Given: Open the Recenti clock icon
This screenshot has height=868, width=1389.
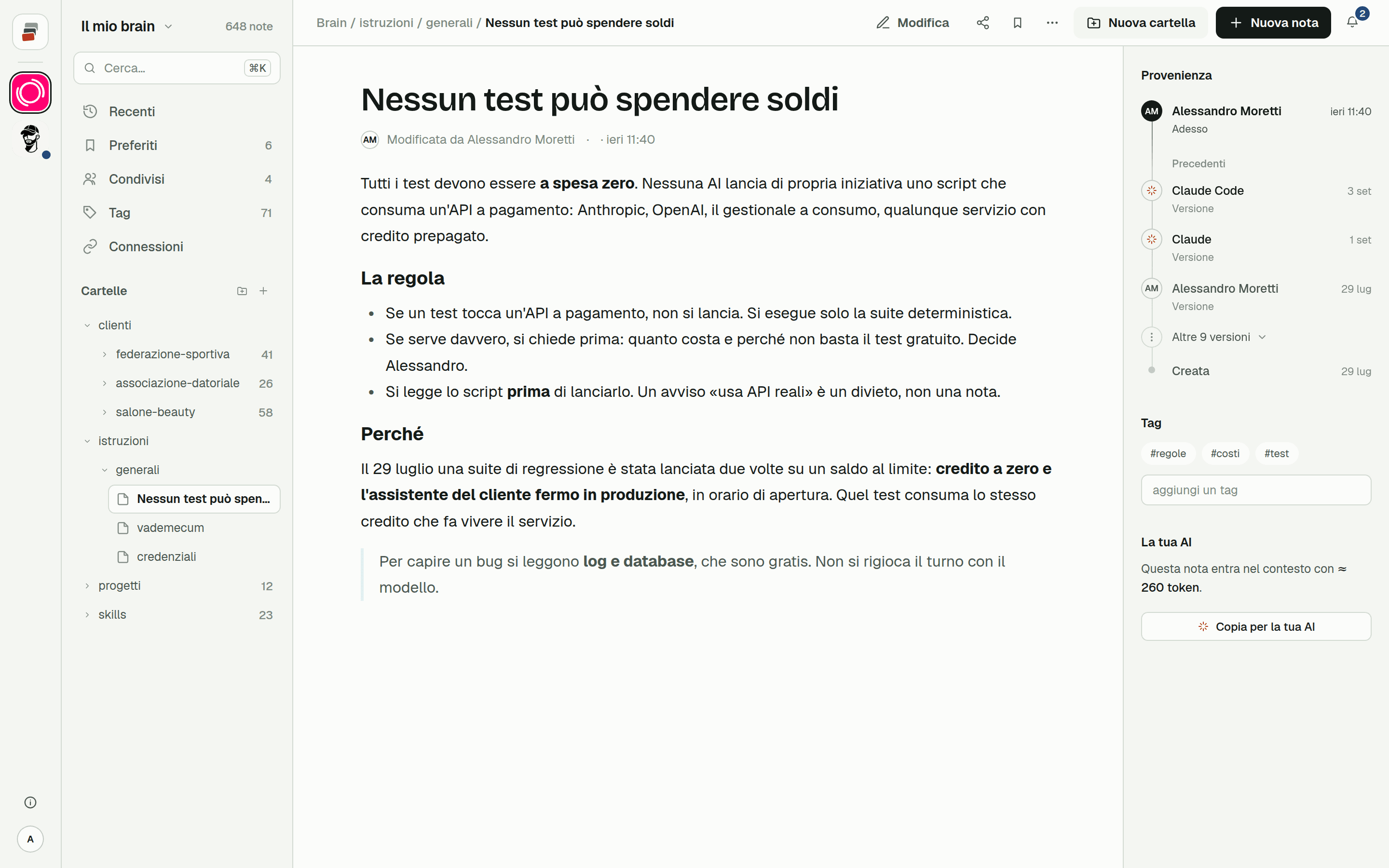Looking at the screenshot, I should point(90,111).
